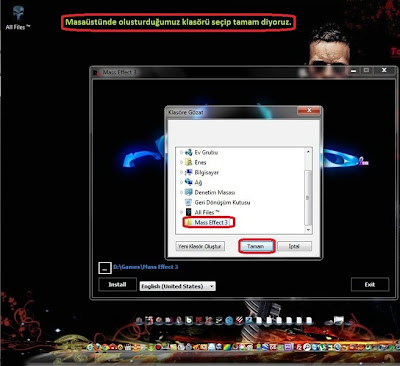
Task: Click the red 'PE' icon in upper dock
Action: pyautogui.click(x=199, y=320)
